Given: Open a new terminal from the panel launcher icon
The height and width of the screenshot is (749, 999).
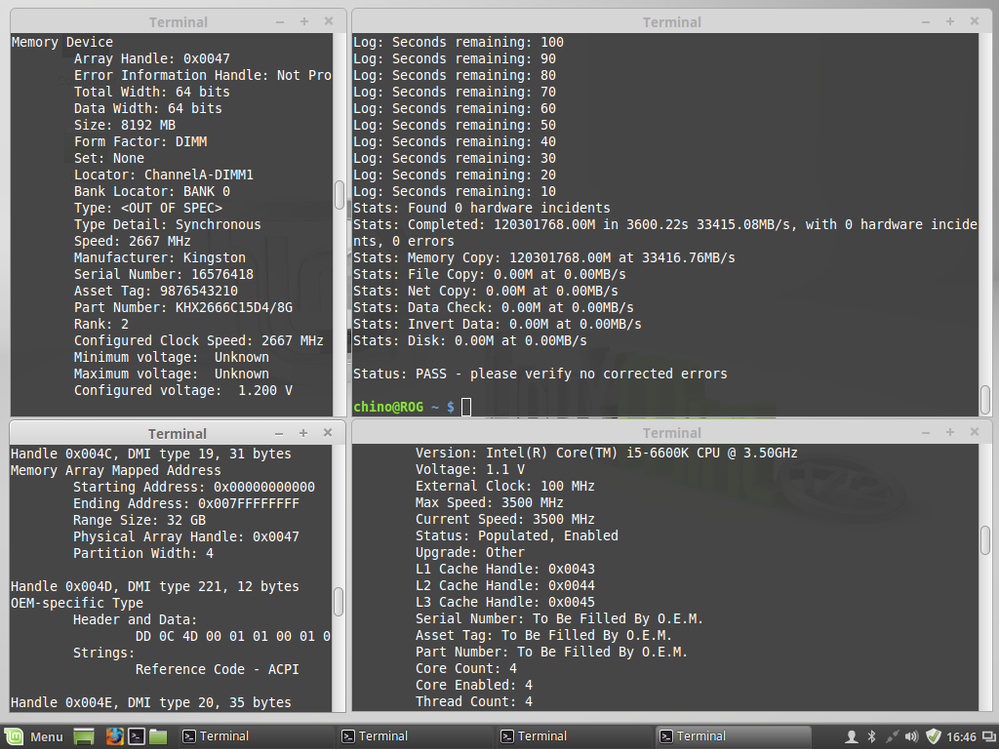Looking at the screenshot, I should [136, 736].
